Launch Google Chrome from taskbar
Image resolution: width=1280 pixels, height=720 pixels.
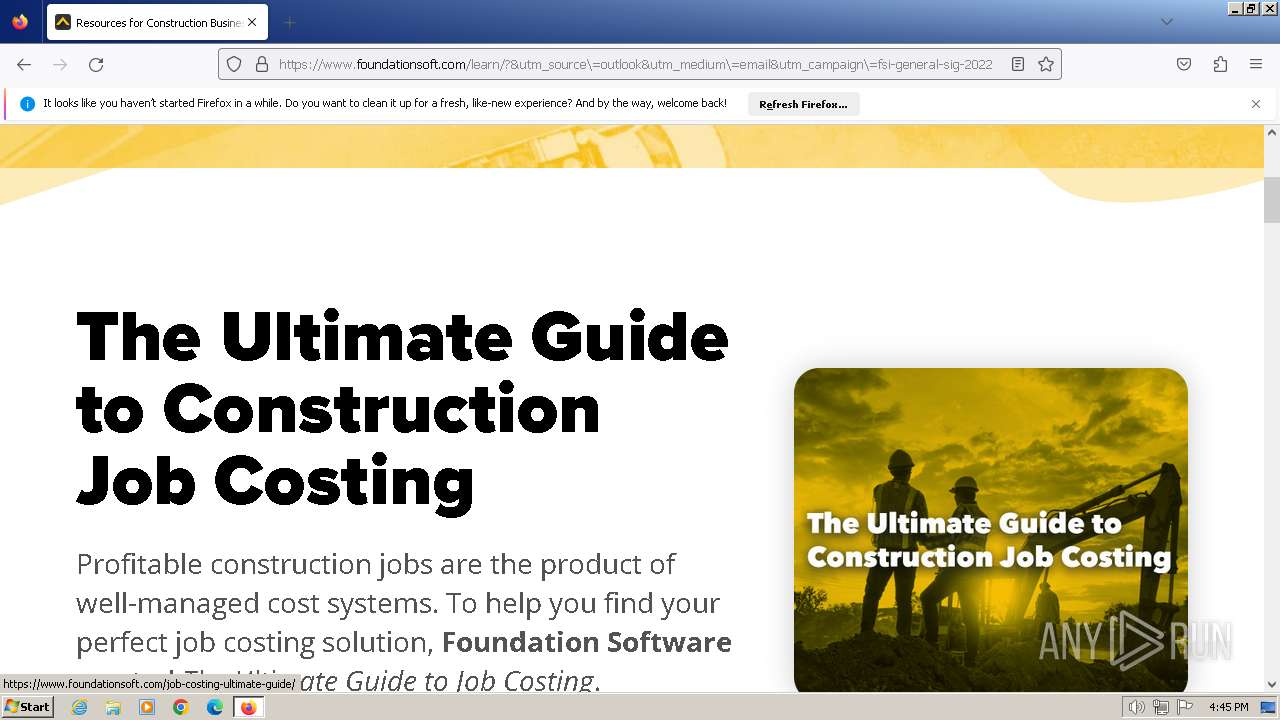coord(181,707)
